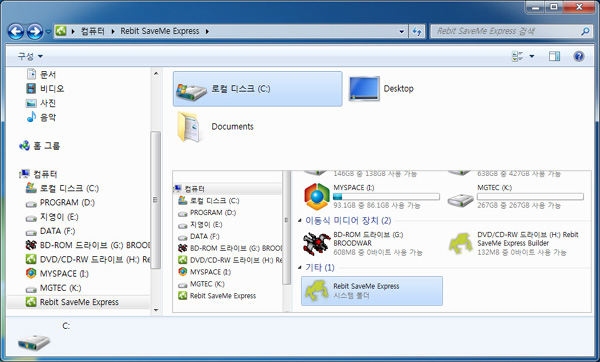Open Help with the question mark icon
Screen dimensions: 600x362
pyautogui.click(x=579, y=56)
